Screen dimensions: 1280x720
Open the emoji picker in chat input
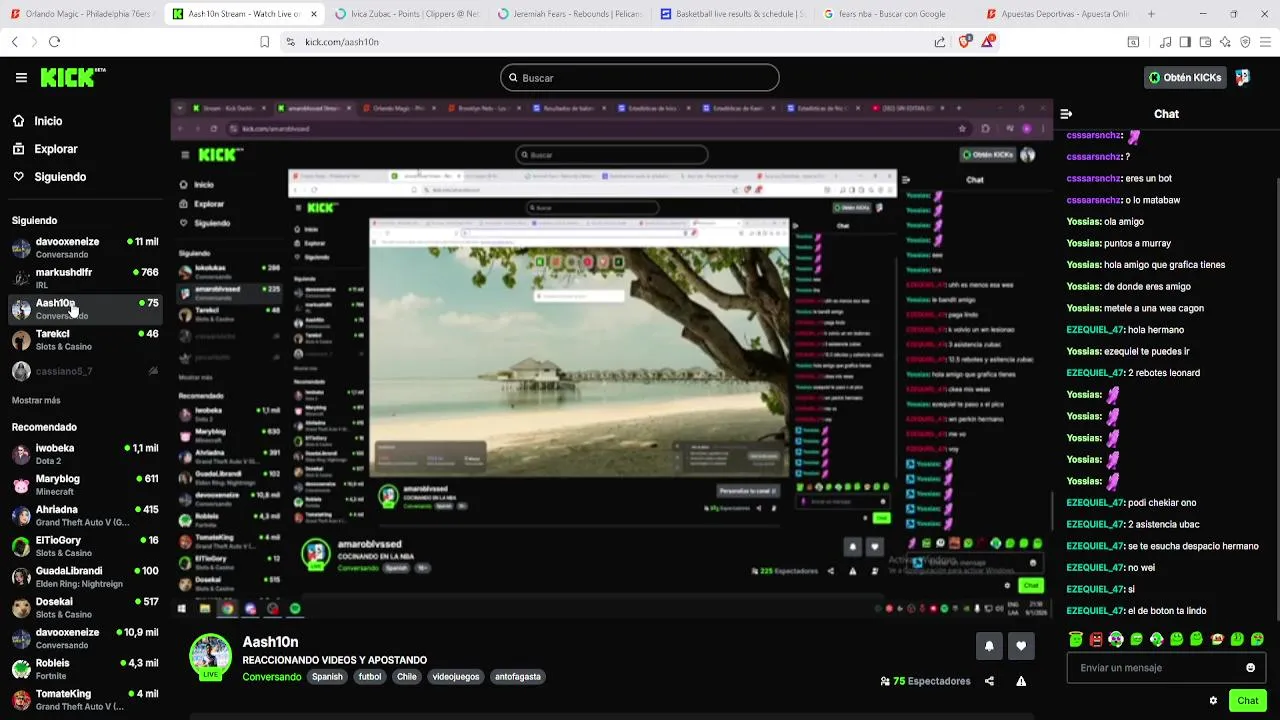click(x=1250, y=668)
